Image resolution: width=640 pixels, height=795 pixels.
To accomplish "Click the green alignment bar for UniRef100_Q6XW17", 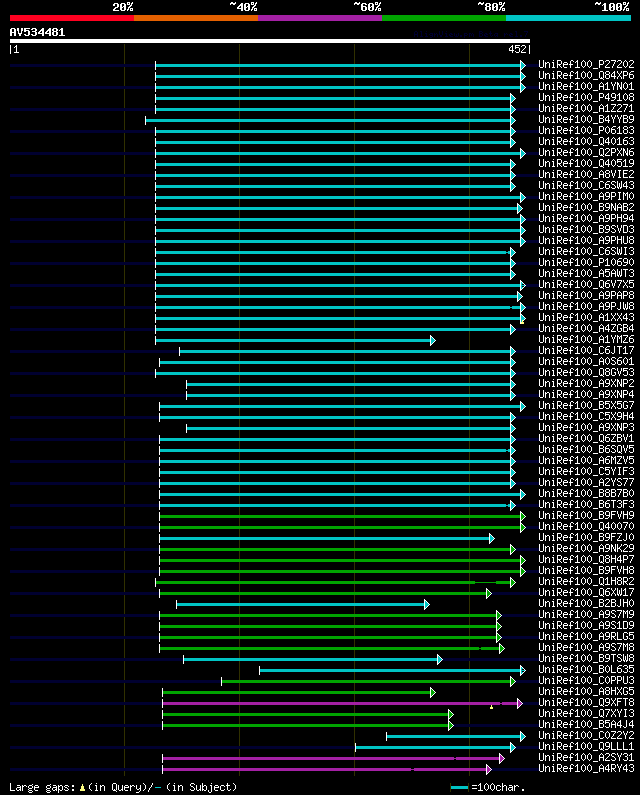I will (326, 594).
